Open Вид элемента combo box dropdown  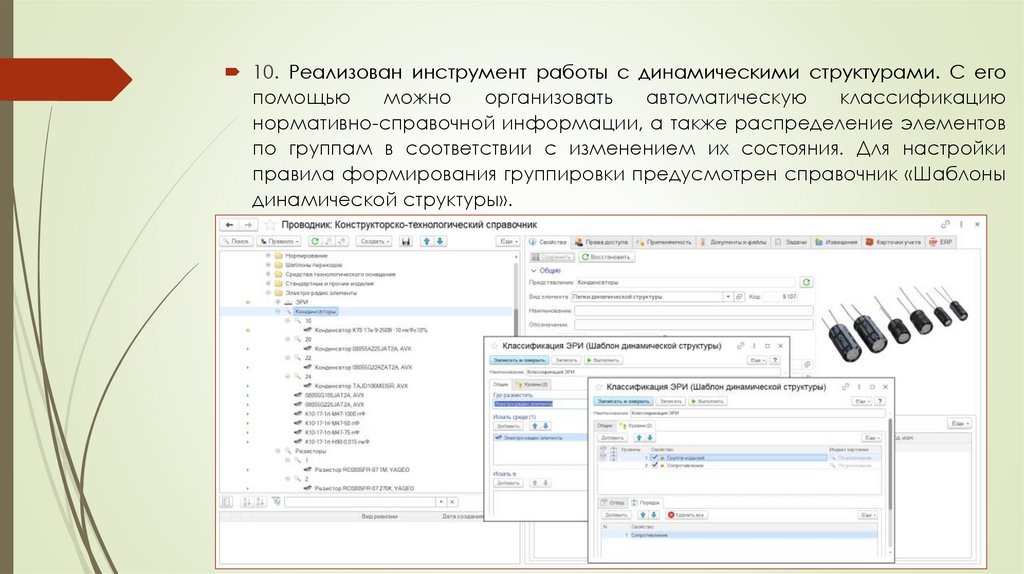pyautogui.click(x=726, y=296)
